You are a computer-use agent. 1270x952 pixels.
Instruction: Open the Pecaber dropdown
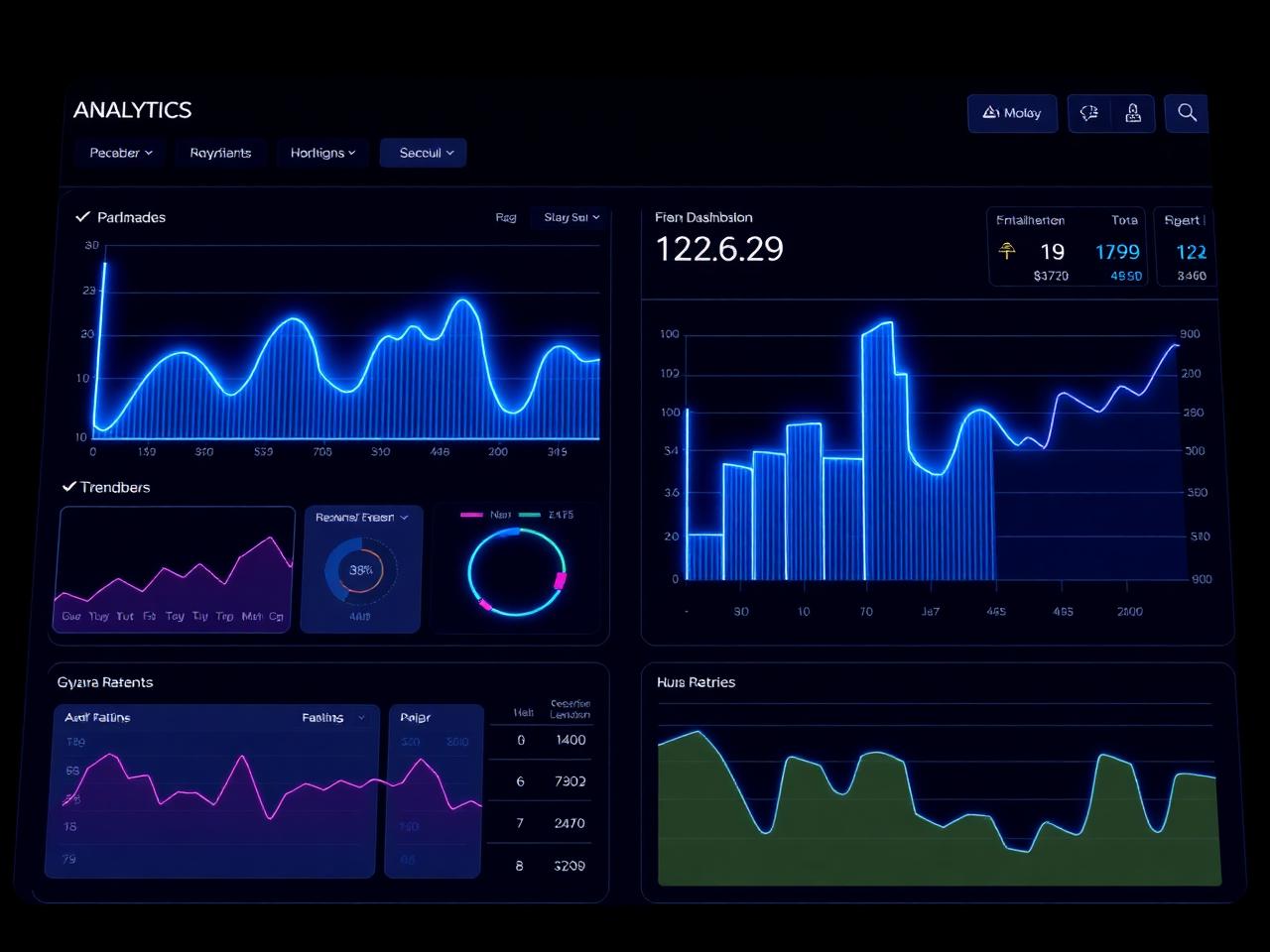tap(121, 153)
